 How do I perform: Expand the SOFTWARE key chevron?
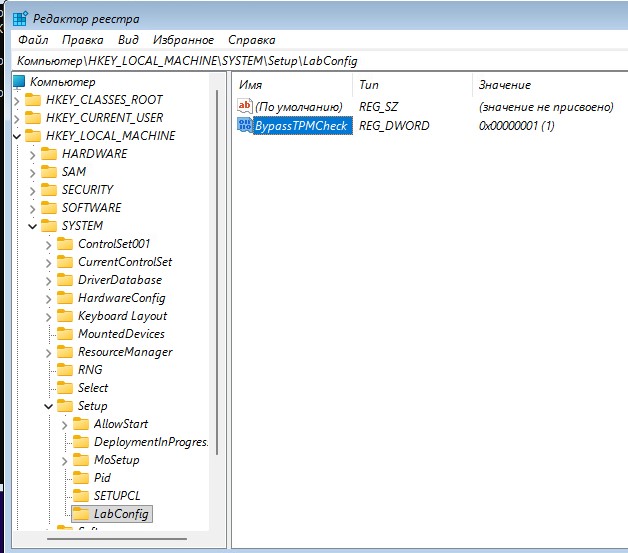click(32, 208)
